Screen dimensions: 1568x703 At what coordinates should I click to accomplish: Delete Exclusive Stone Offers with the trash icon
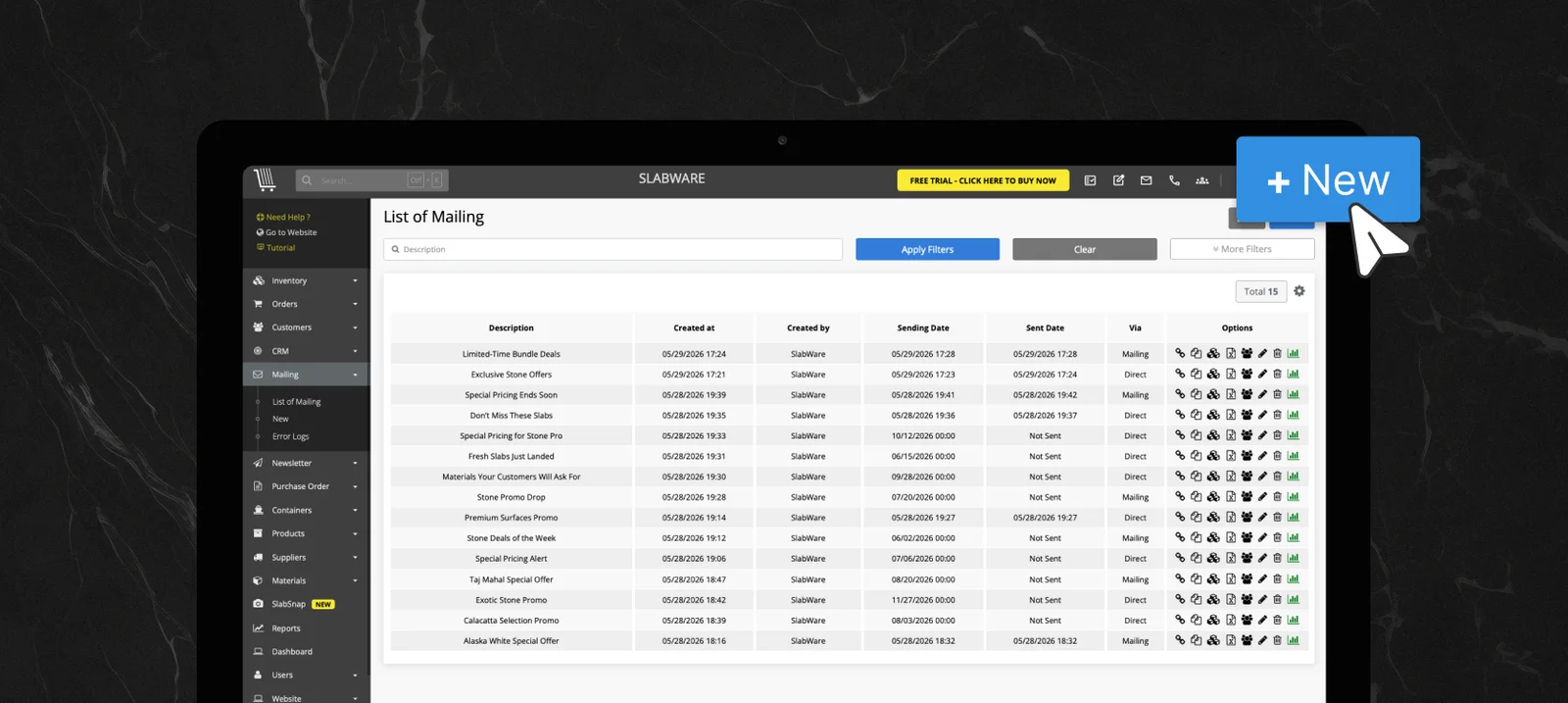(x=1277, y=375)
